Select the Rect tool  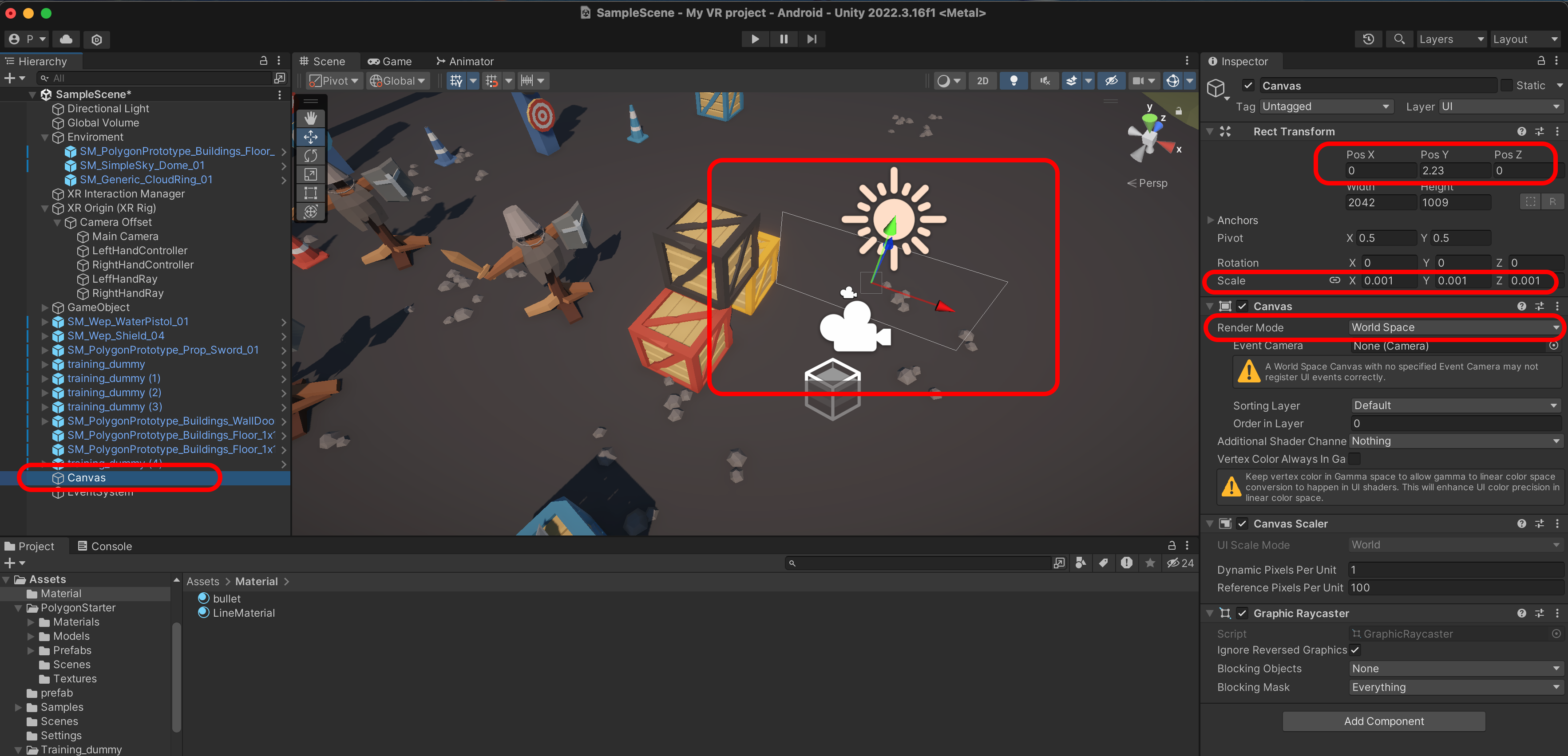(310, 193)
